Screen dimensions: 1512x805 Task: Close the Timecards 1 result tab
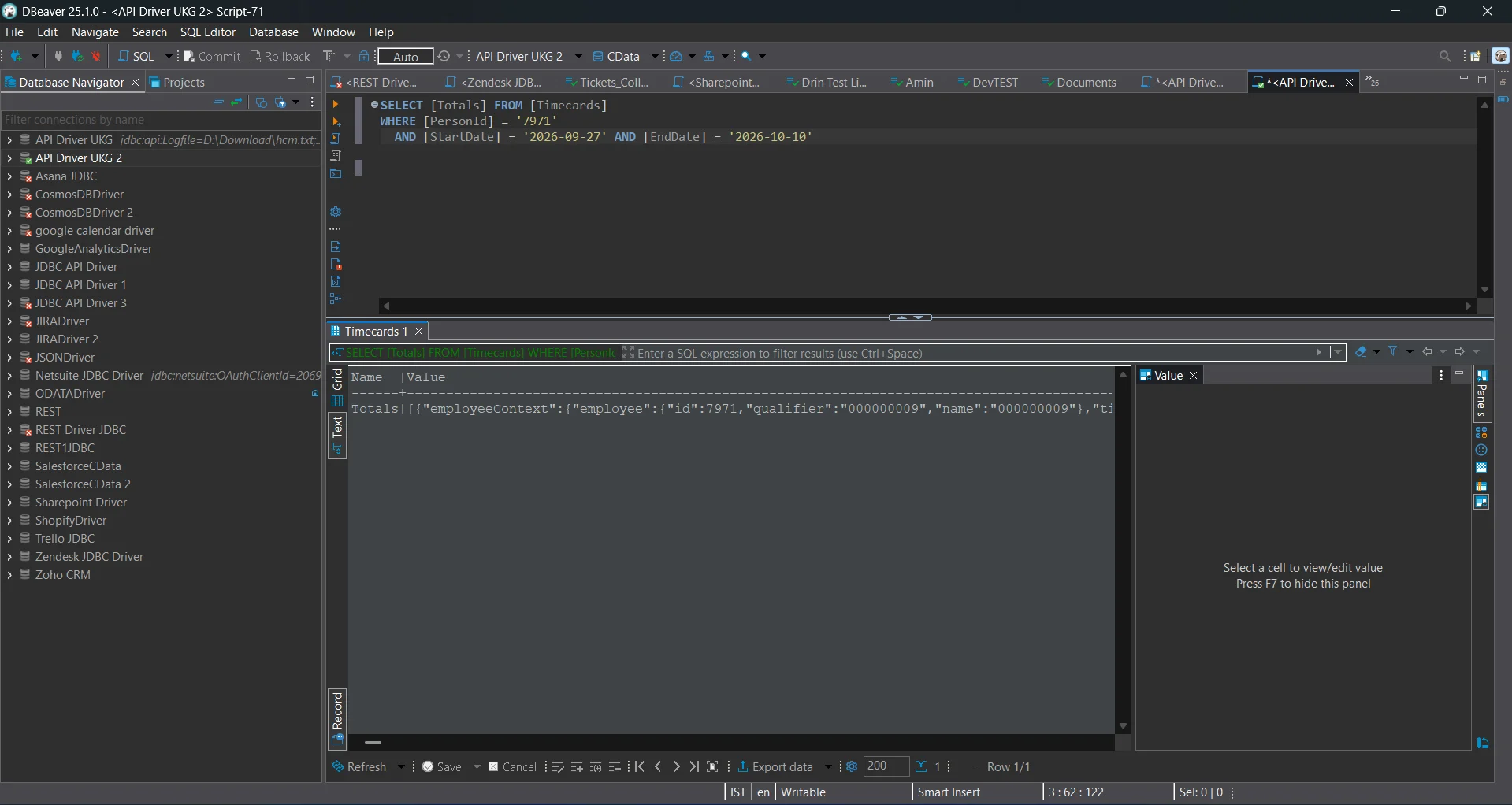coord(419,331)
